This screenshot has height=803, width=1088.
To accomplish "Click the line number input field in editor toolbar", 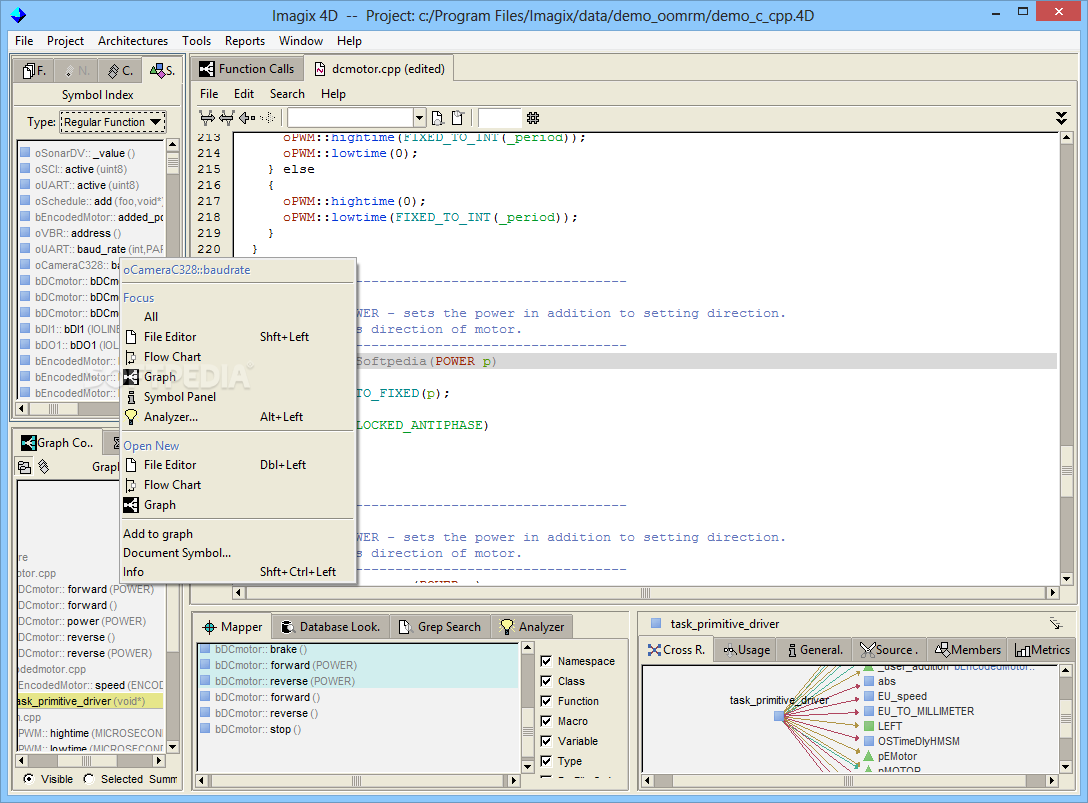I will [499, 117].
